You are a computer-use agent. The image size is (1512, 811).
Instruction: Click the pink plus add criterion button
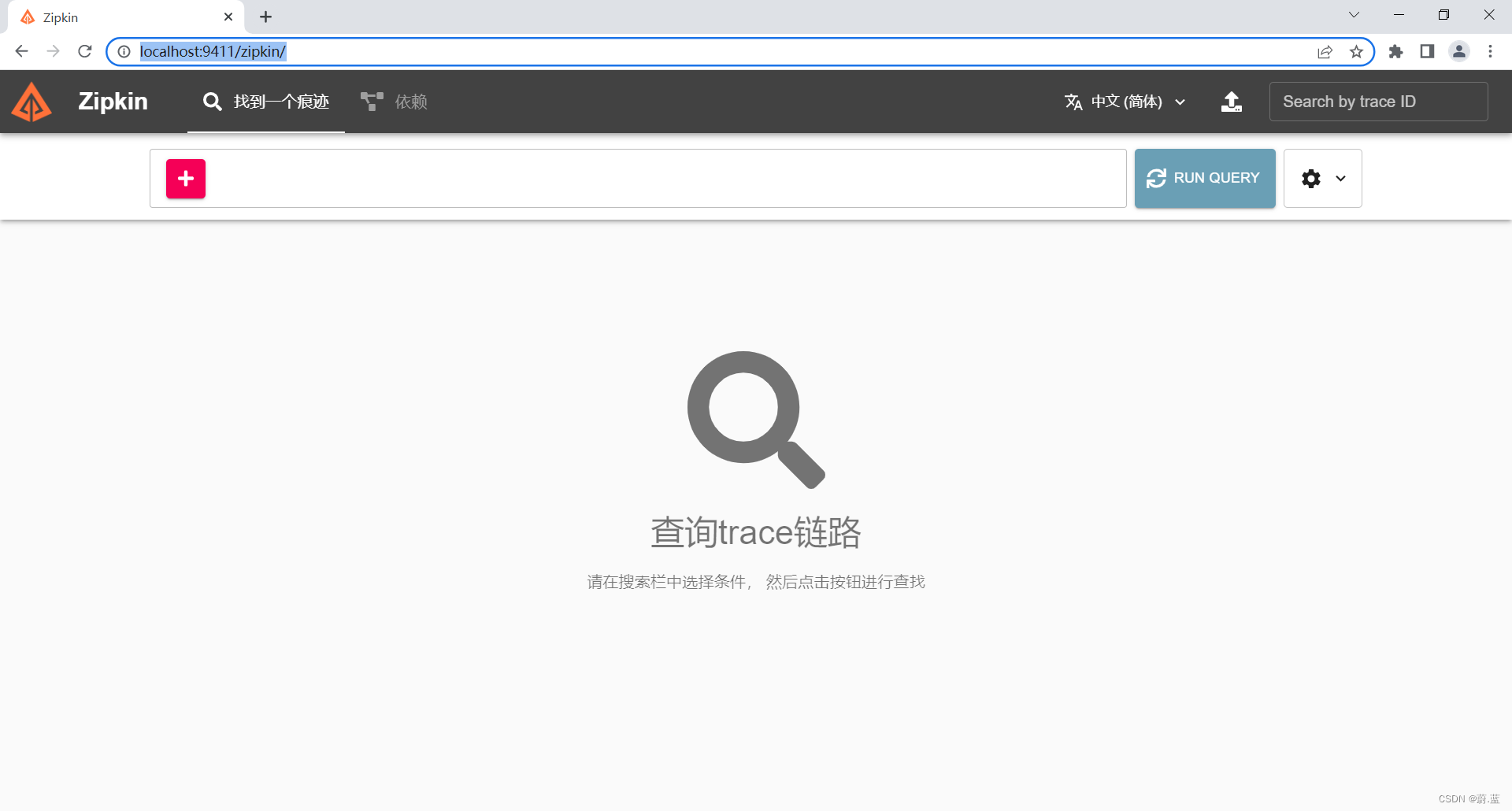(185, 178)
